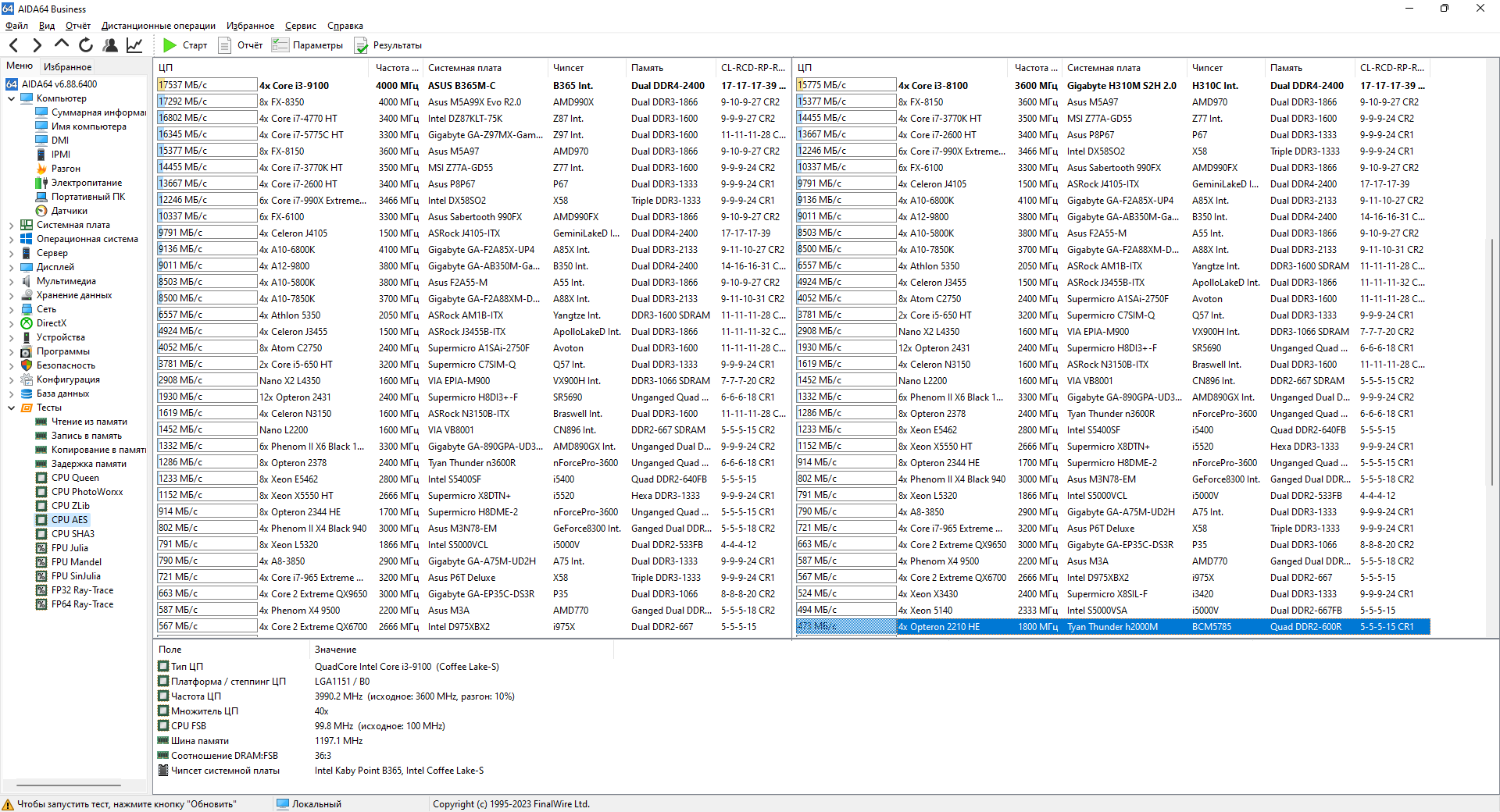
Task: Select FPU Mandel test in tree
Action: pos(77,562)
